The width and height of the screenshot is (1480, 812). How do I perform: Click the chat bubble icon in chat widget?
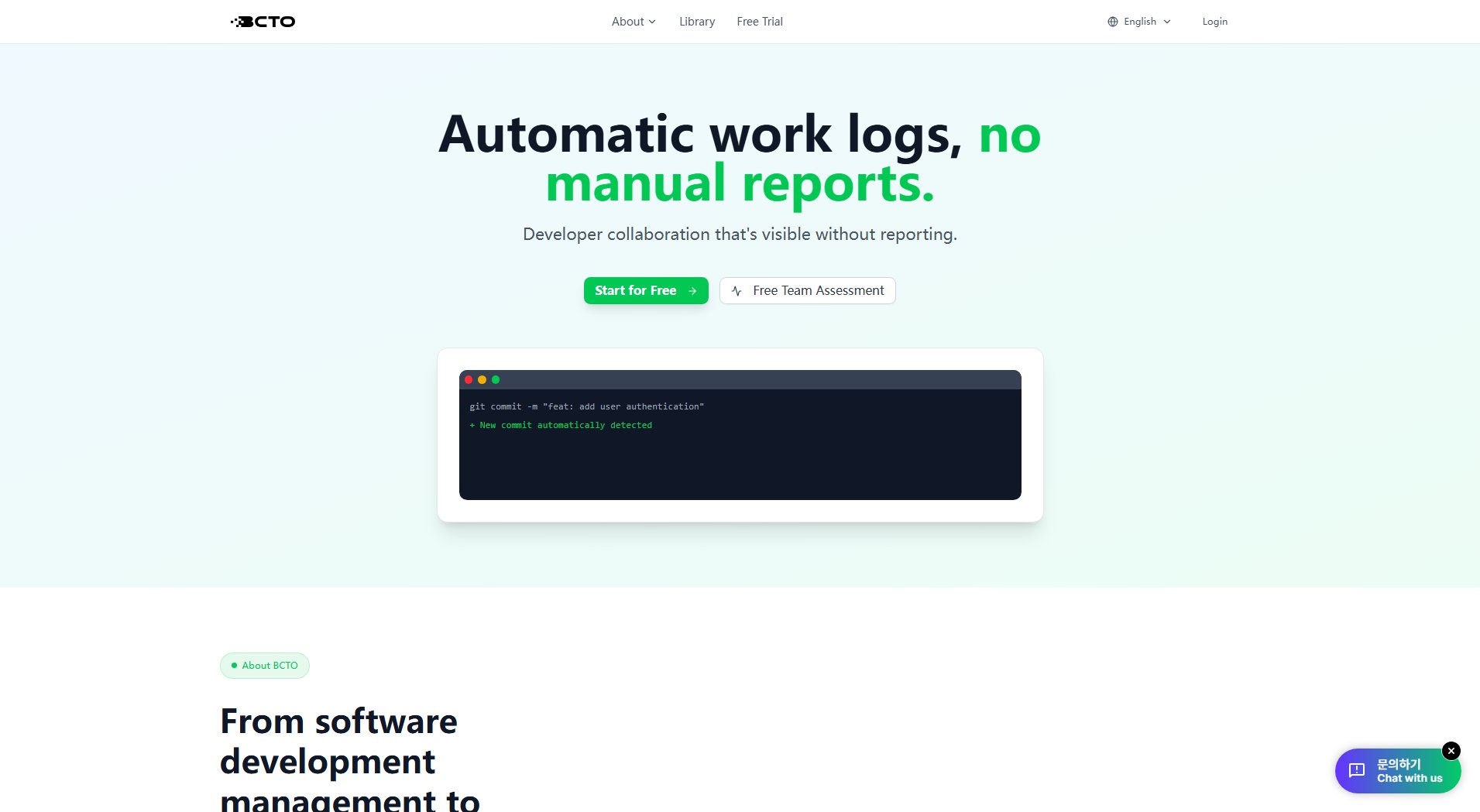(x=1357, y=770)
